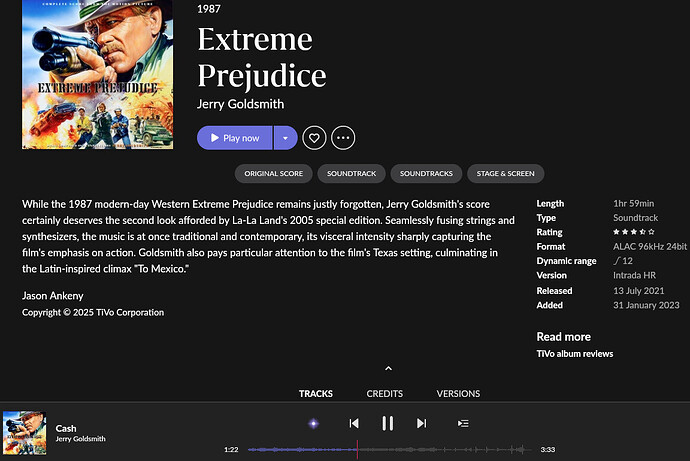Switch to the Tracks tab
Screen dimensions: 690x461
[316, 394]
